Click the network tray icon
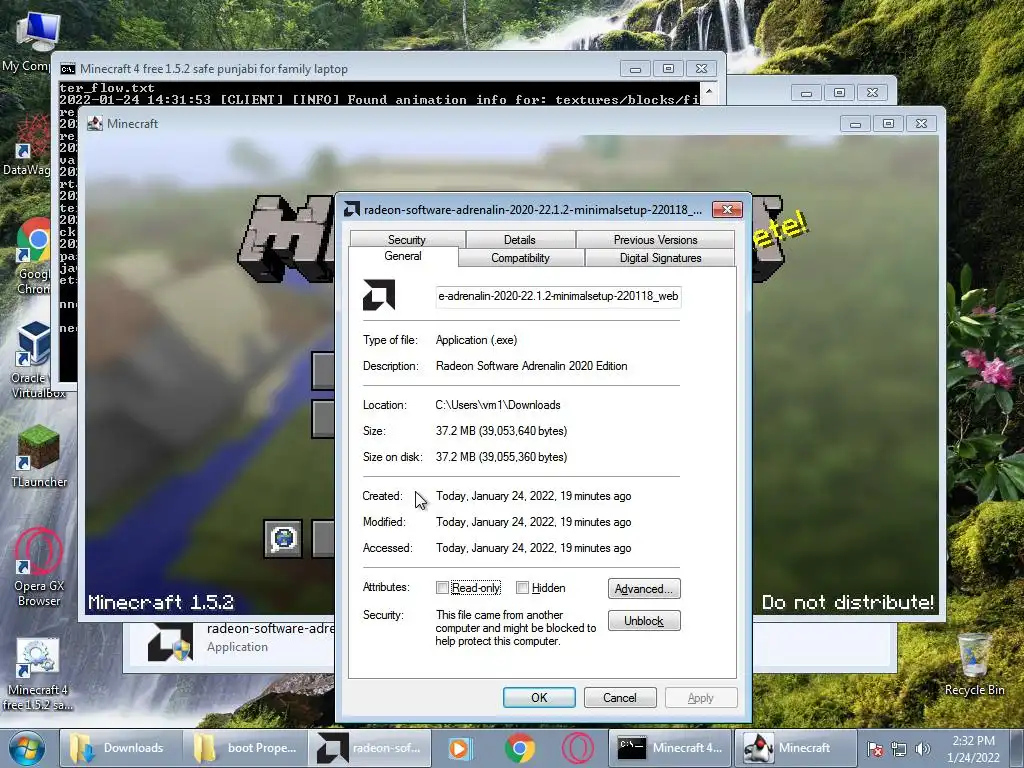The width and height of the screenshot is (1024, 768). [899, 749]
